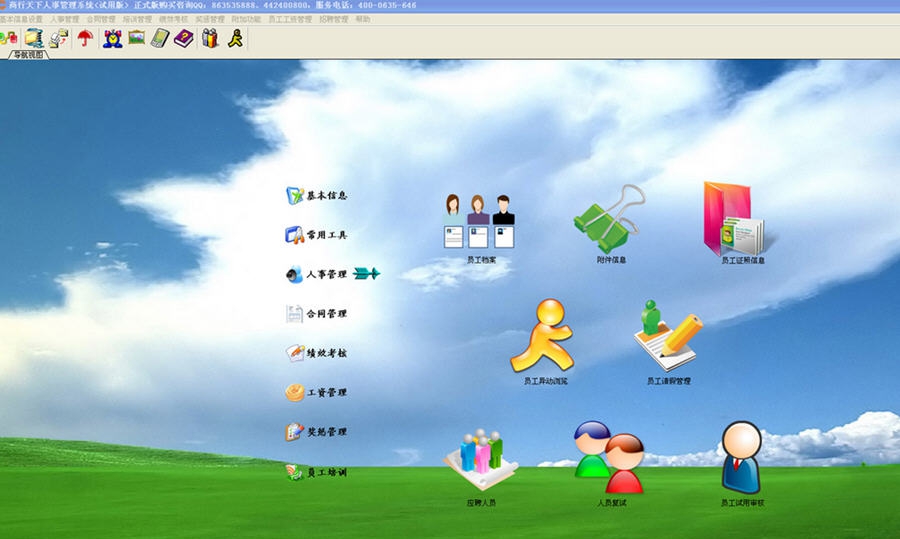Click the documents transfer toolbar icon
This screenshot has width=900, height=539.
pos(59,38)
